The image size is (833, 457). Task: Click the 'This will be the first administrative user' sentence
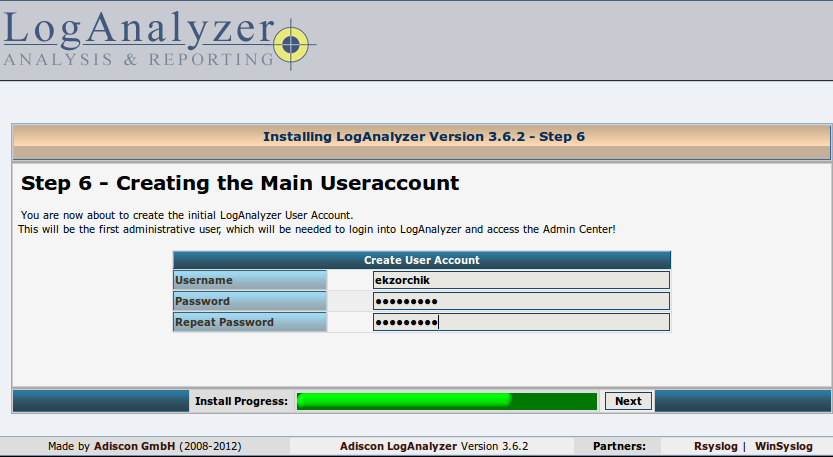click(x=317, y=230)
